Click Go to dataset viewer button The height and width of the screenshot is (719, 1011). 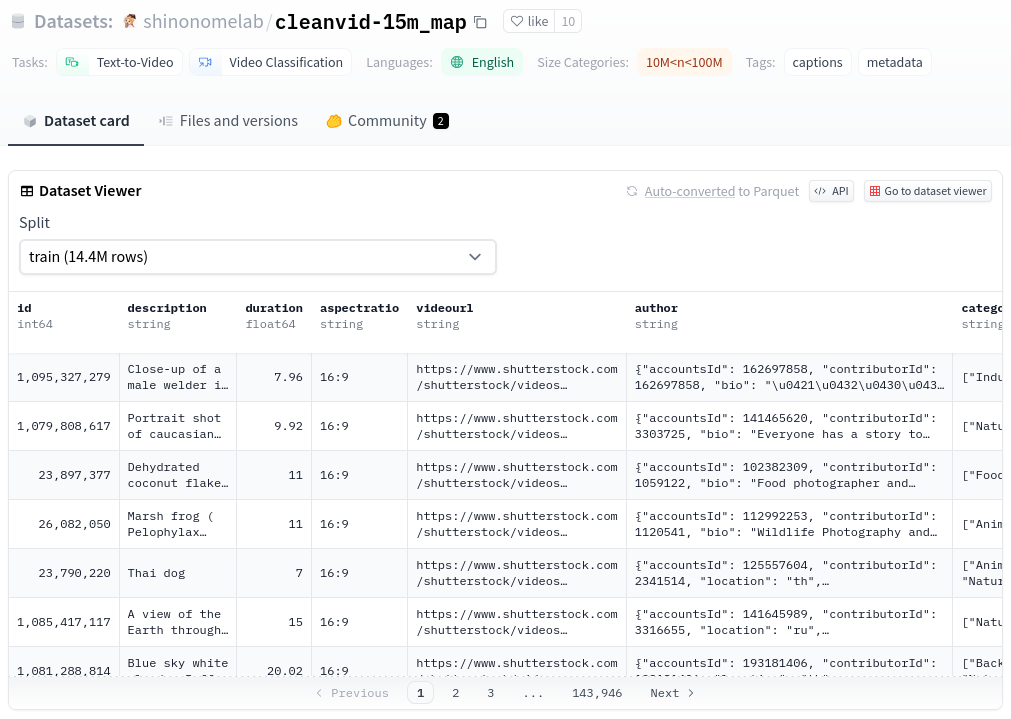coord(928,191)
